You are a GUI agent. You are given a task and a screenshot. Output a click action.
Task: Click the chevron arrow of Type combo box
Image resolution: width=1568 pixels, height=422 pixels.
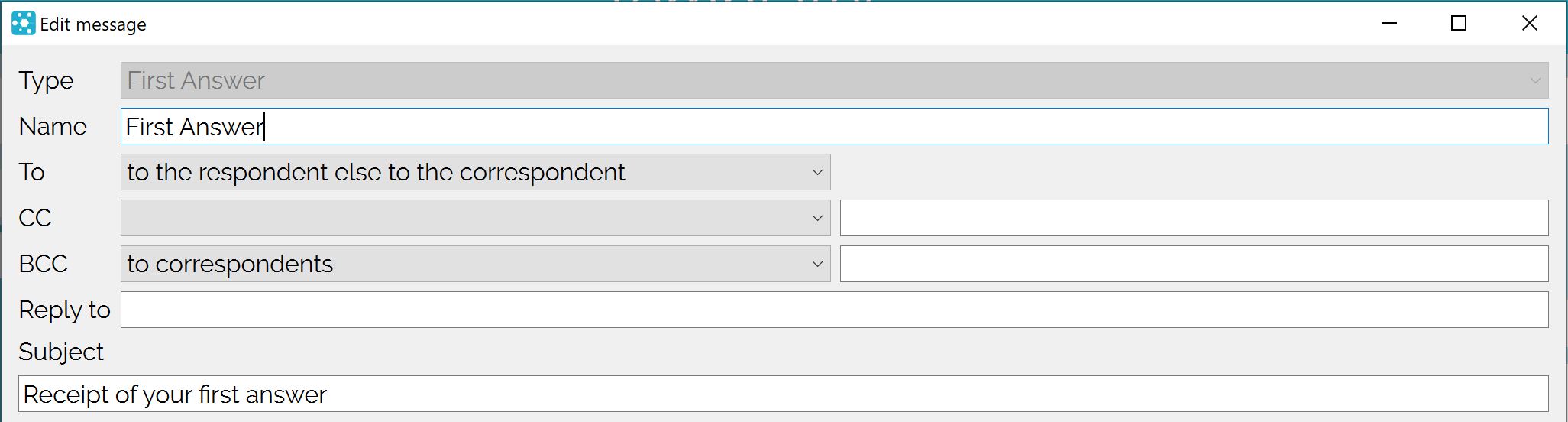[x=1535, y=81]
